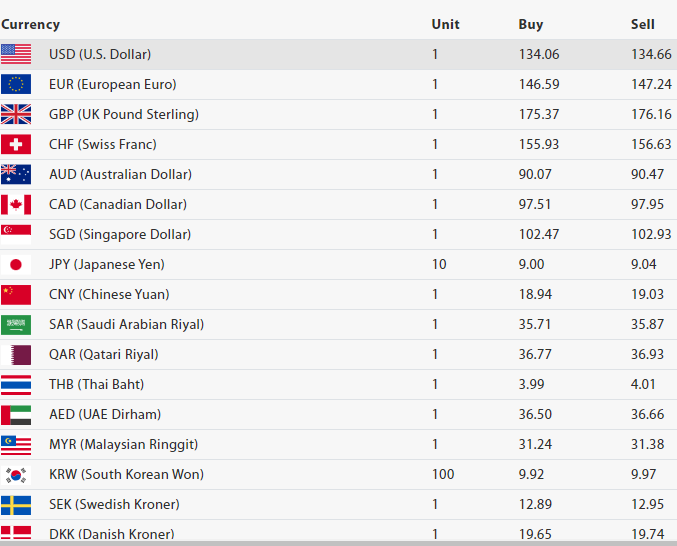Click the South Korean flag icon
The height and width of the screenshot is (546, 677).
[x=16, y=474]
